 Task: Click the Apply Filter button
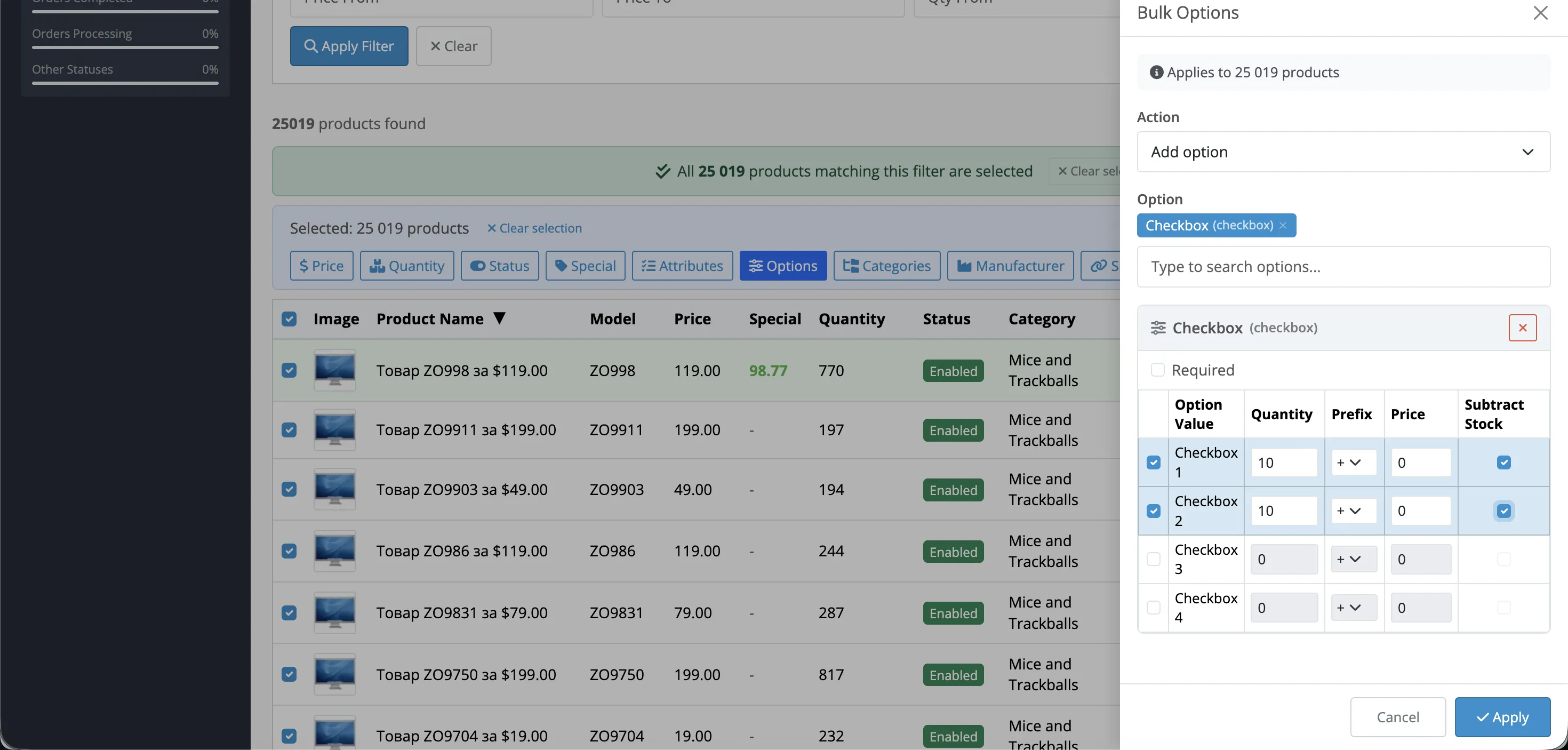[349, 46]
